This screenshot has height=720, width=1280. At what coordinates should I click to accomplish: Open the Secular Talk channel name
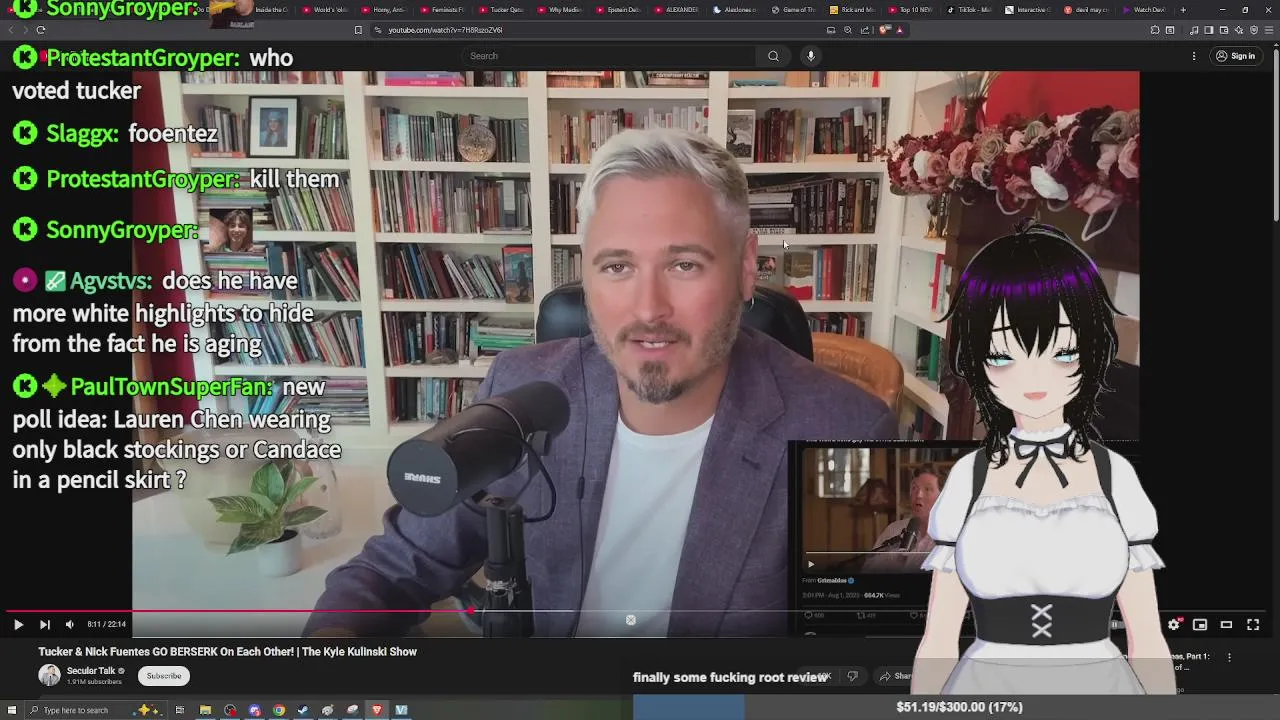pos(91,671)
